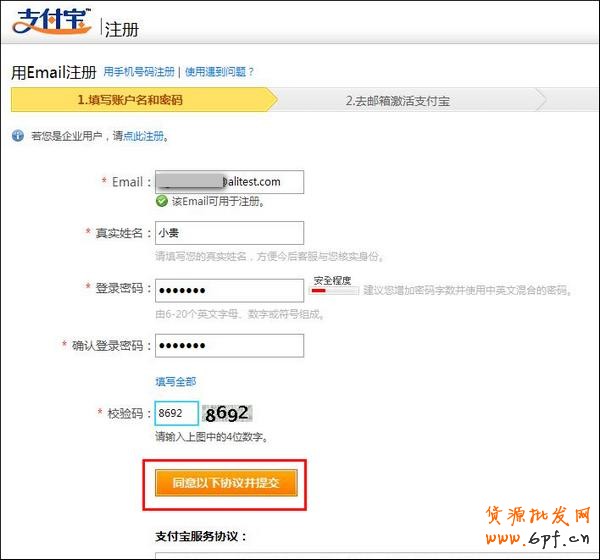Focus the 登录密码 password field
600x560 pixels.
[x=230, y=291]
